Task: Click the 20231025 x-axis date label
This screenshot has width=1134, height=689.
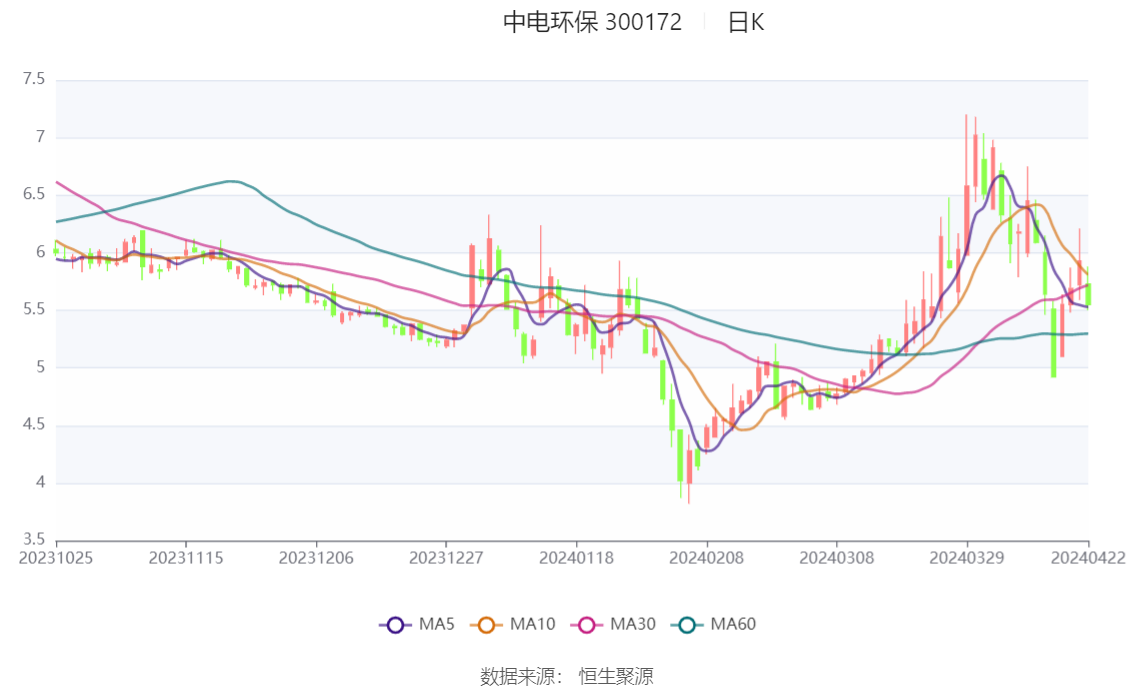Action: tap(56, 558)
